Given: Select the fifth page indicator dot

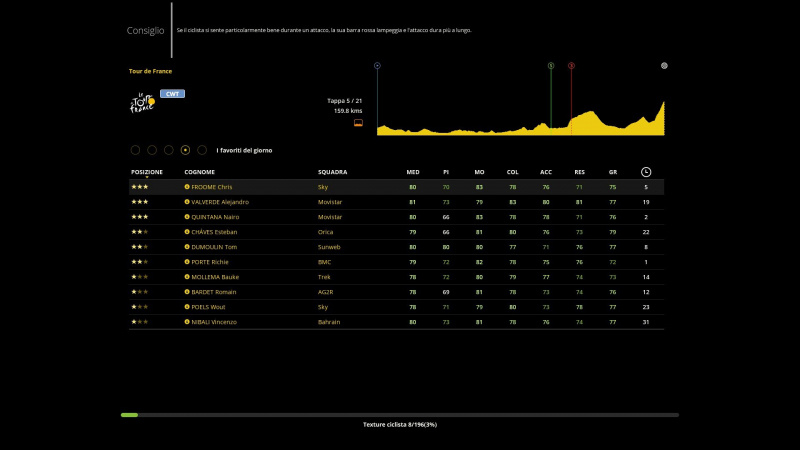Looking at the screenshot, I should pos(202,150).
